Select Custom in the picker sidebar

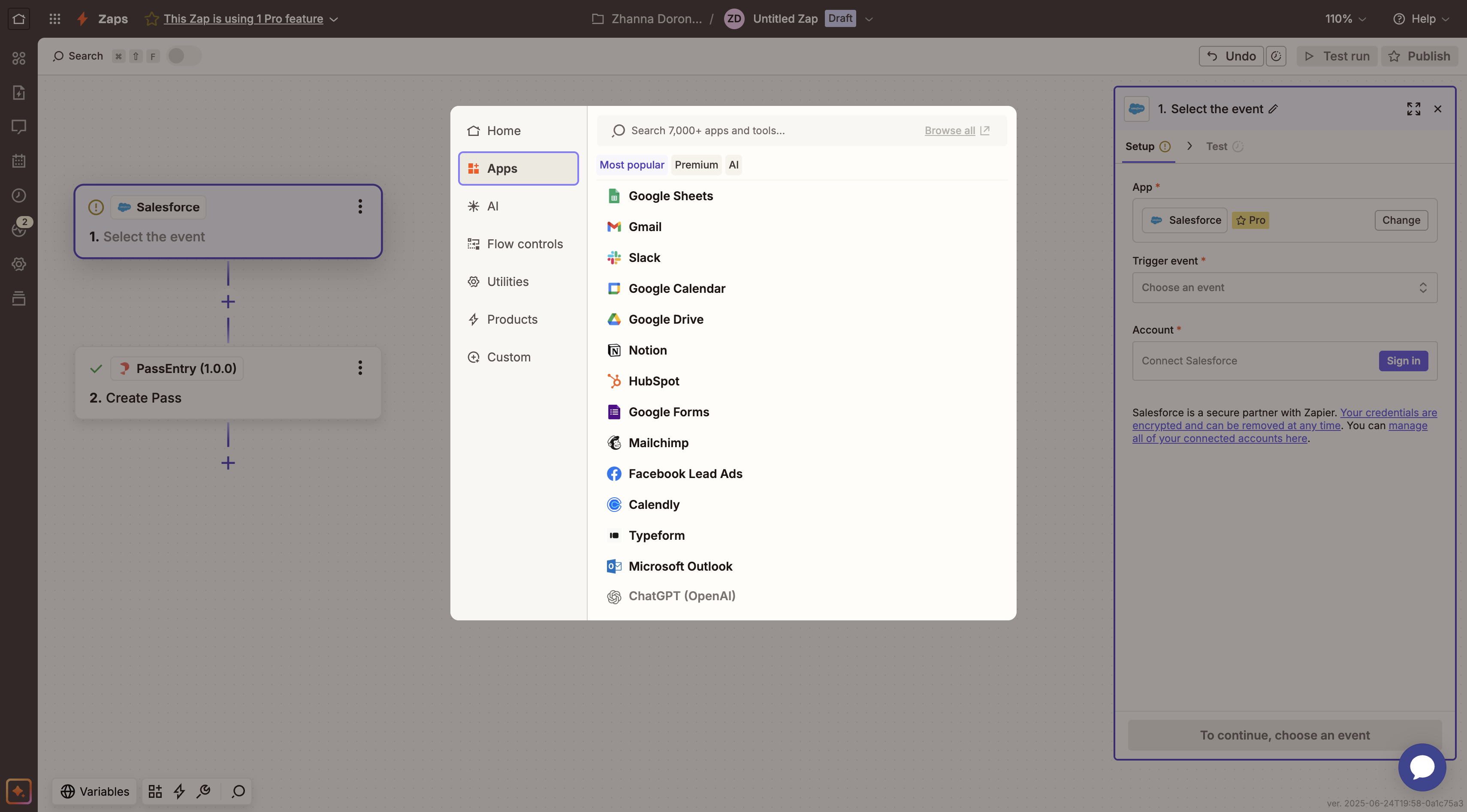(x=518, y=357)
